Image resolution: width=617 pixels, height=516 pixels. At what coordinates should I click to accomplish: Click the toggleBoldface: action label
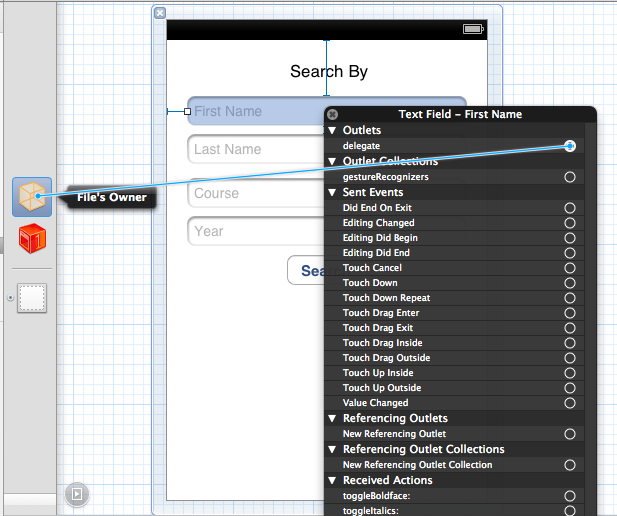pos(377,496)
